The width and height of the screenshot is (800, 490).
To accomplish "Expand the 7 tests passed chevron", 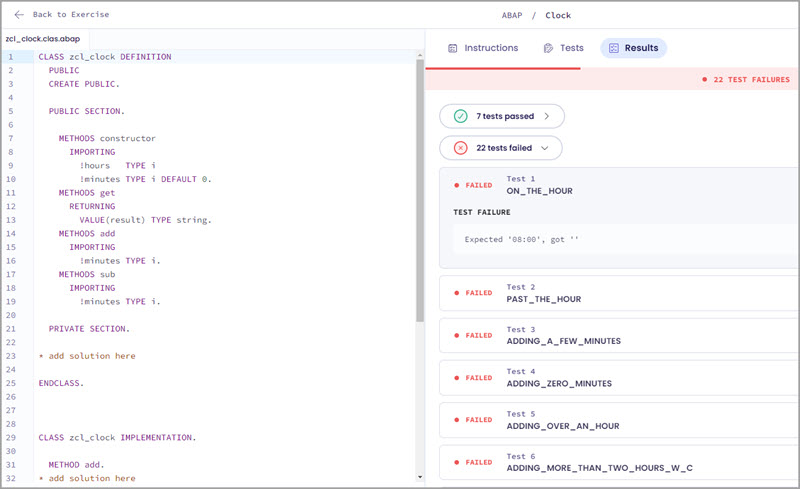I will (547, 116).
